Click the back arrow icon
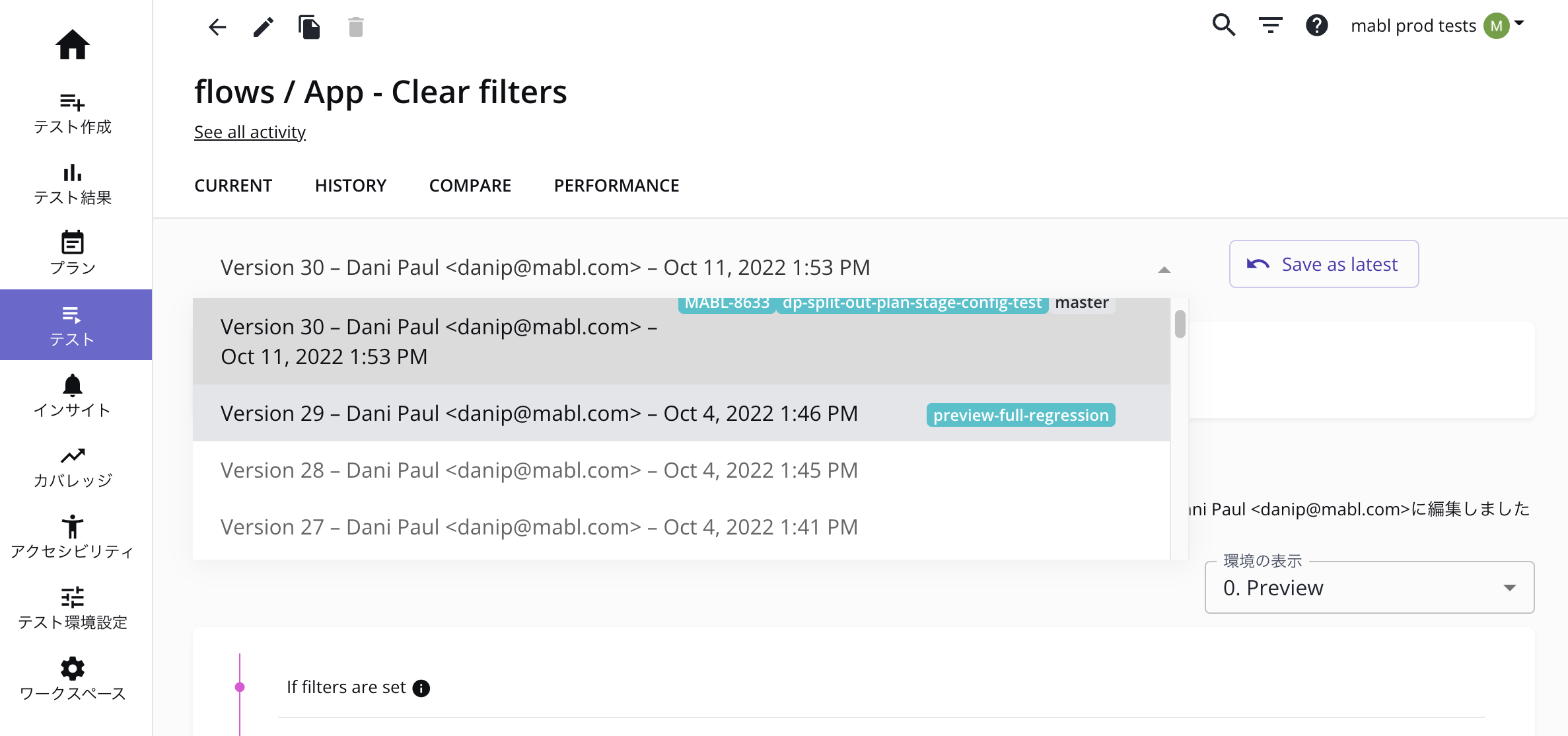The image size is (1568, 736). (x=217, y=27)
